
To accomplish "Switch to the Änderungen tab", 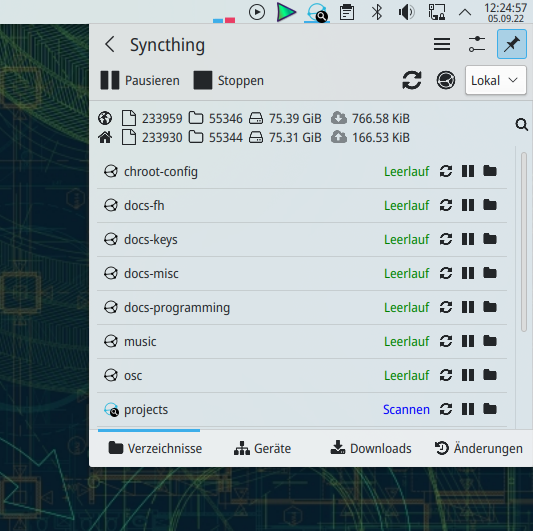I will click(479, 448).
